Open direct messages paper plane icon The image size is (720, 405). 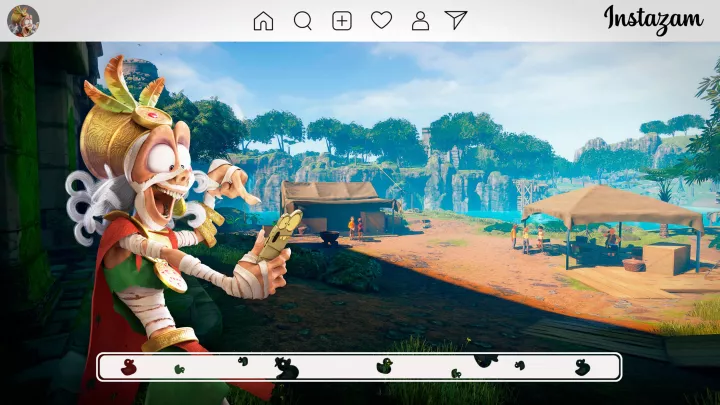click(x=456, y=20)
